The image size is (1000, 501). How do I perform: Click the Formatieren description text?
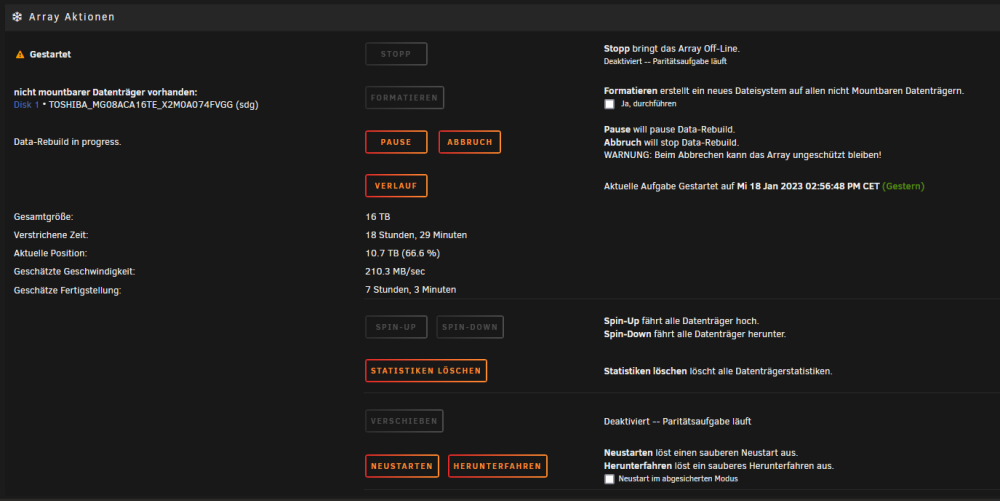784,91
